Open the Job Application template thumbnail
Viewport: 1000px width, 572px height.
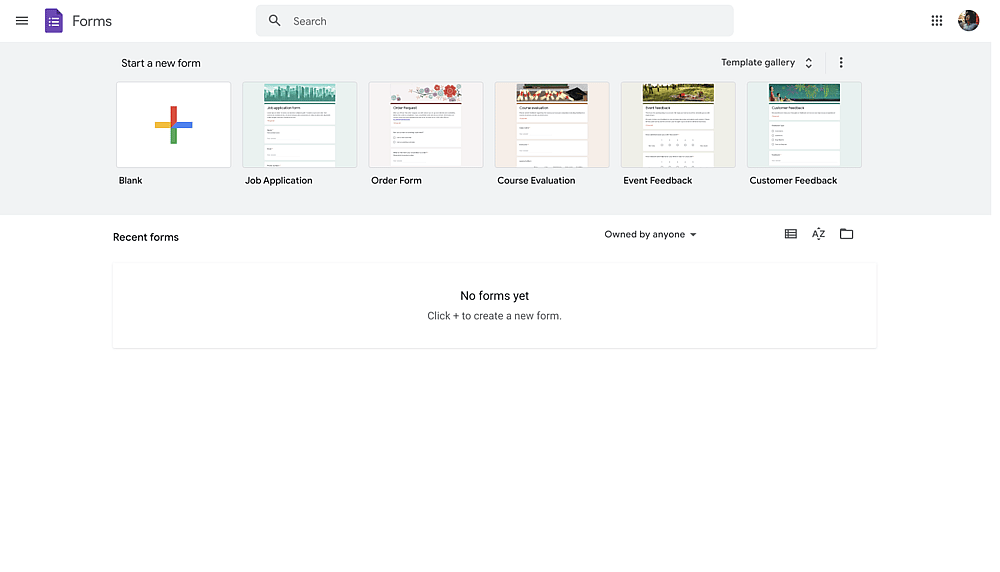pyautogui.click(x=302, y=126)
